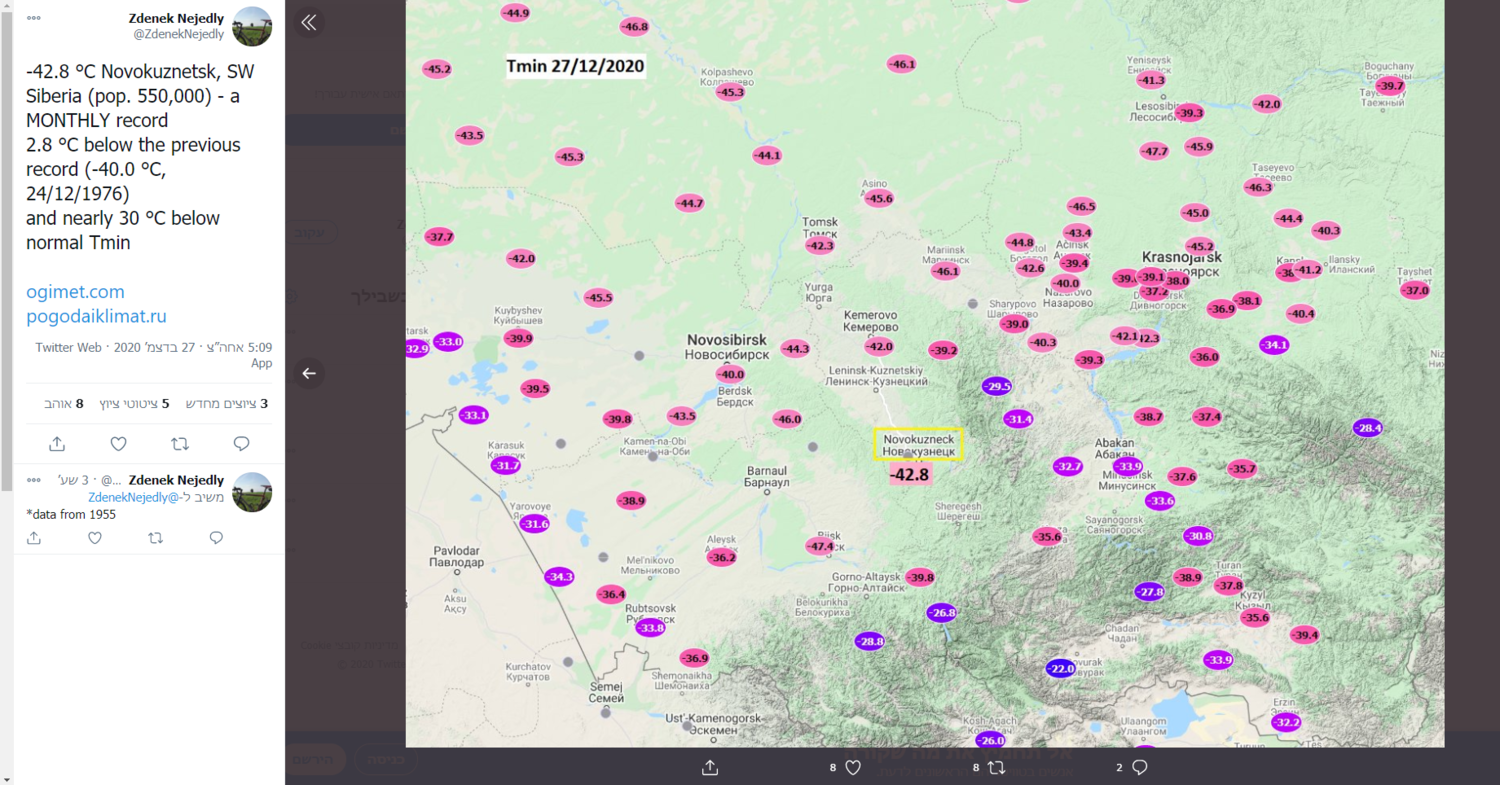This screenshot has width=1500, height=785.
Task: Click the previous image arrow button
Action: coord(309,373)
